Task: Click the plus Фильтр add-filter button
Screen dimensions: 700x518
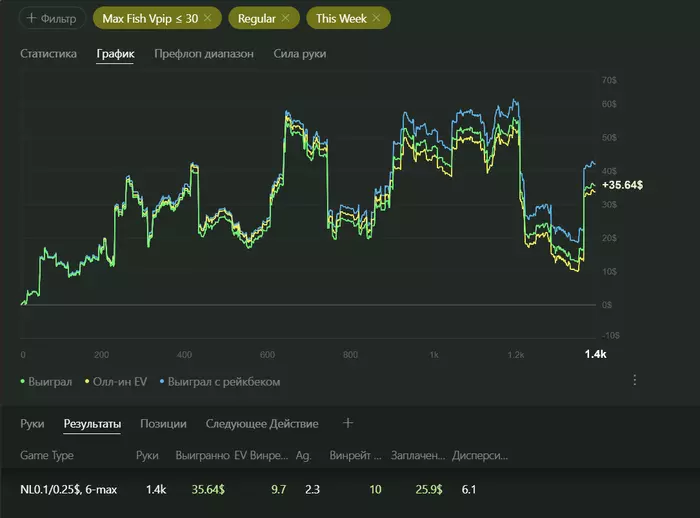Action: [x=52, y=18]
